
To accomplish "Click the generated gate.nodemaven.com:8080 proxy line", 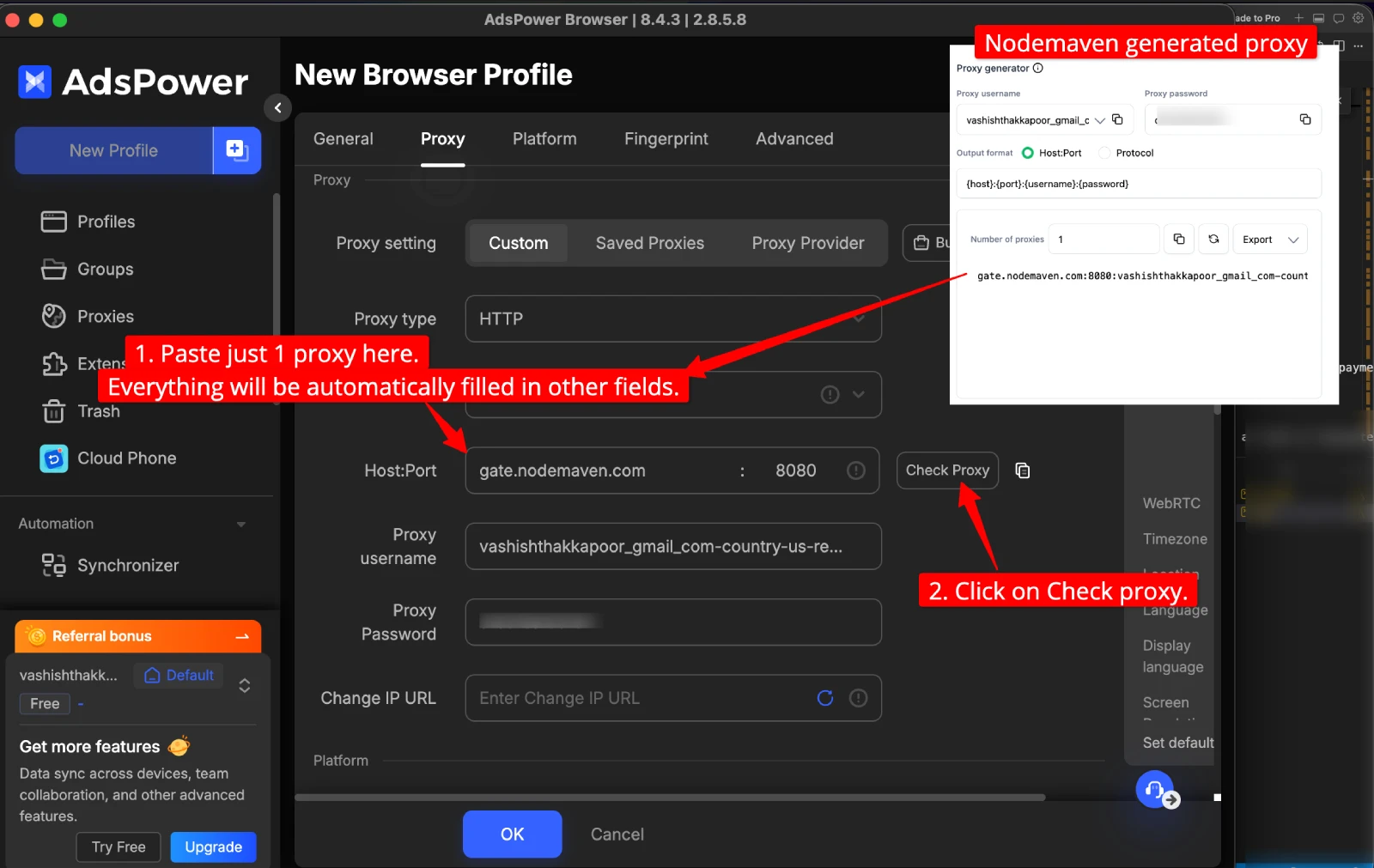I will tap(1142, 276).
